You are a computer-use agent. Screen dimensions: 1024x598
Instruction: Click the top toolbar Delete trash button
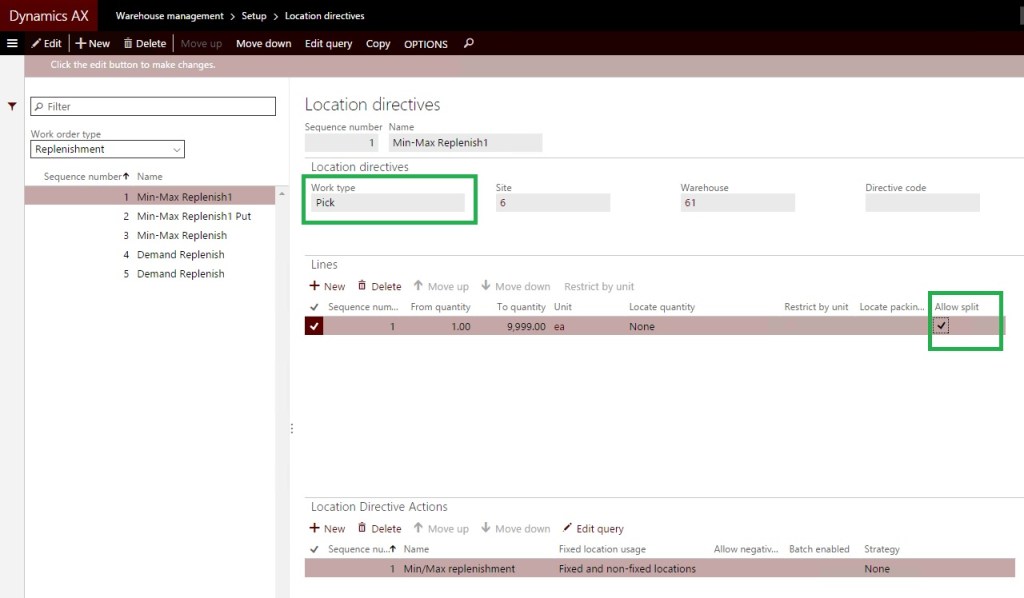pyautogui.click(x=144, y=43)
